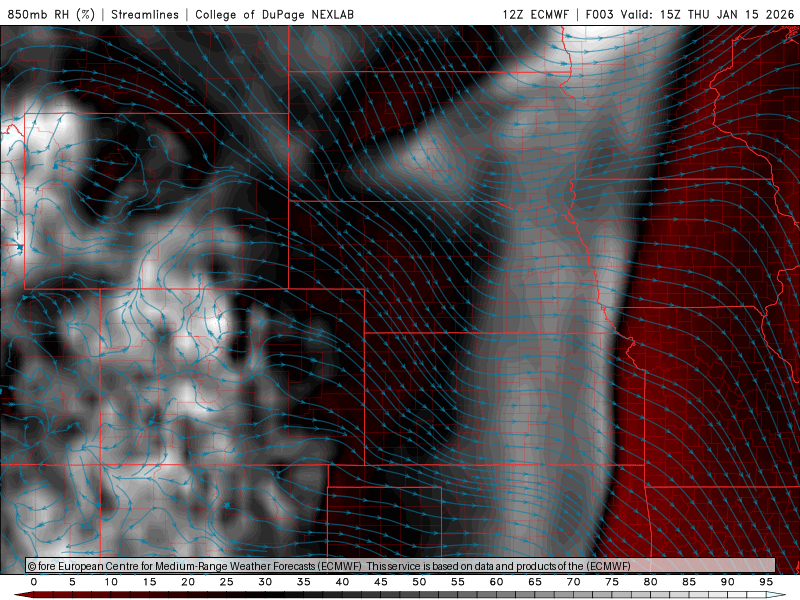
Task: Click the 'Streamlines' label in header
Action: [x=145, y=14]
